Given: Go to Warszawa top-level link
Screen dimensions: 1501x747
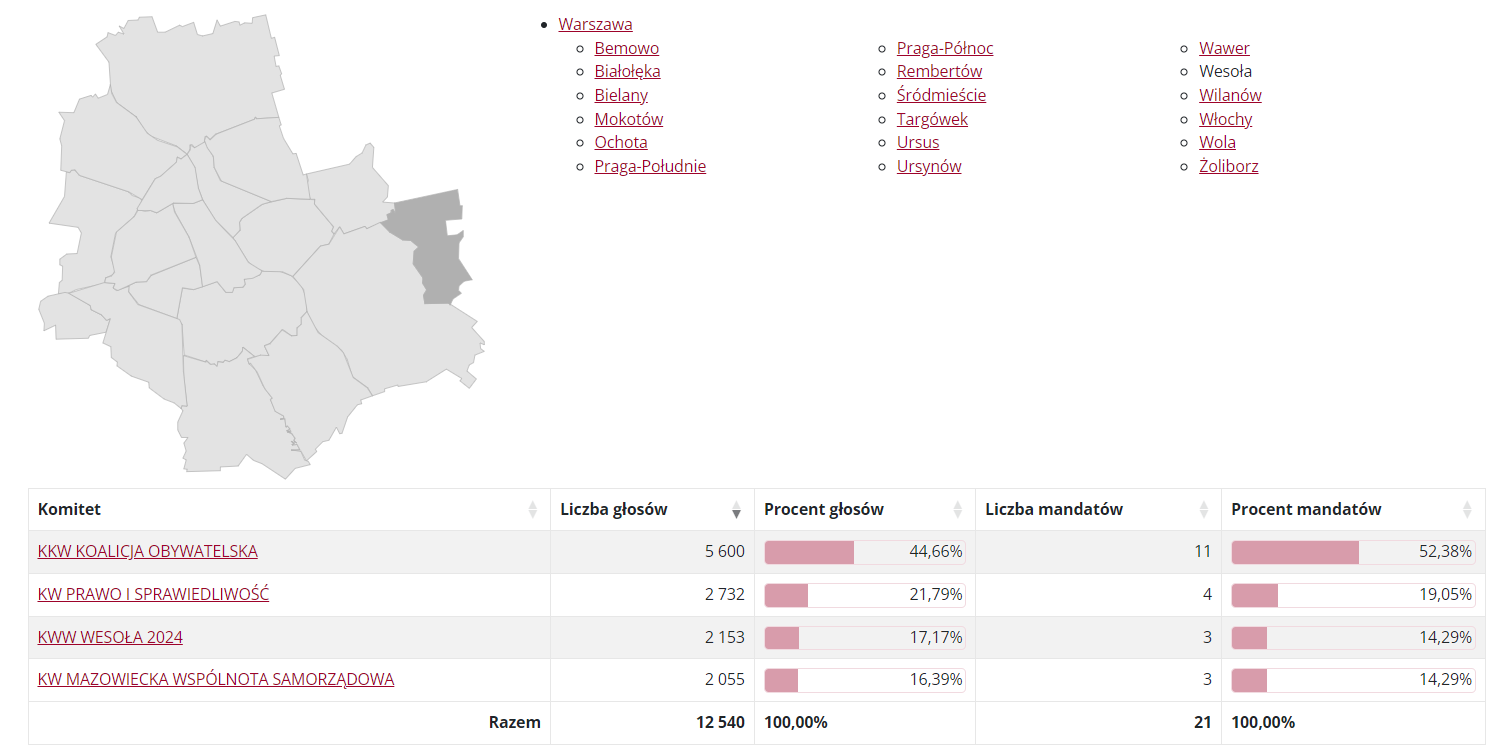Looking at the screenshot, I should point(595,24).
